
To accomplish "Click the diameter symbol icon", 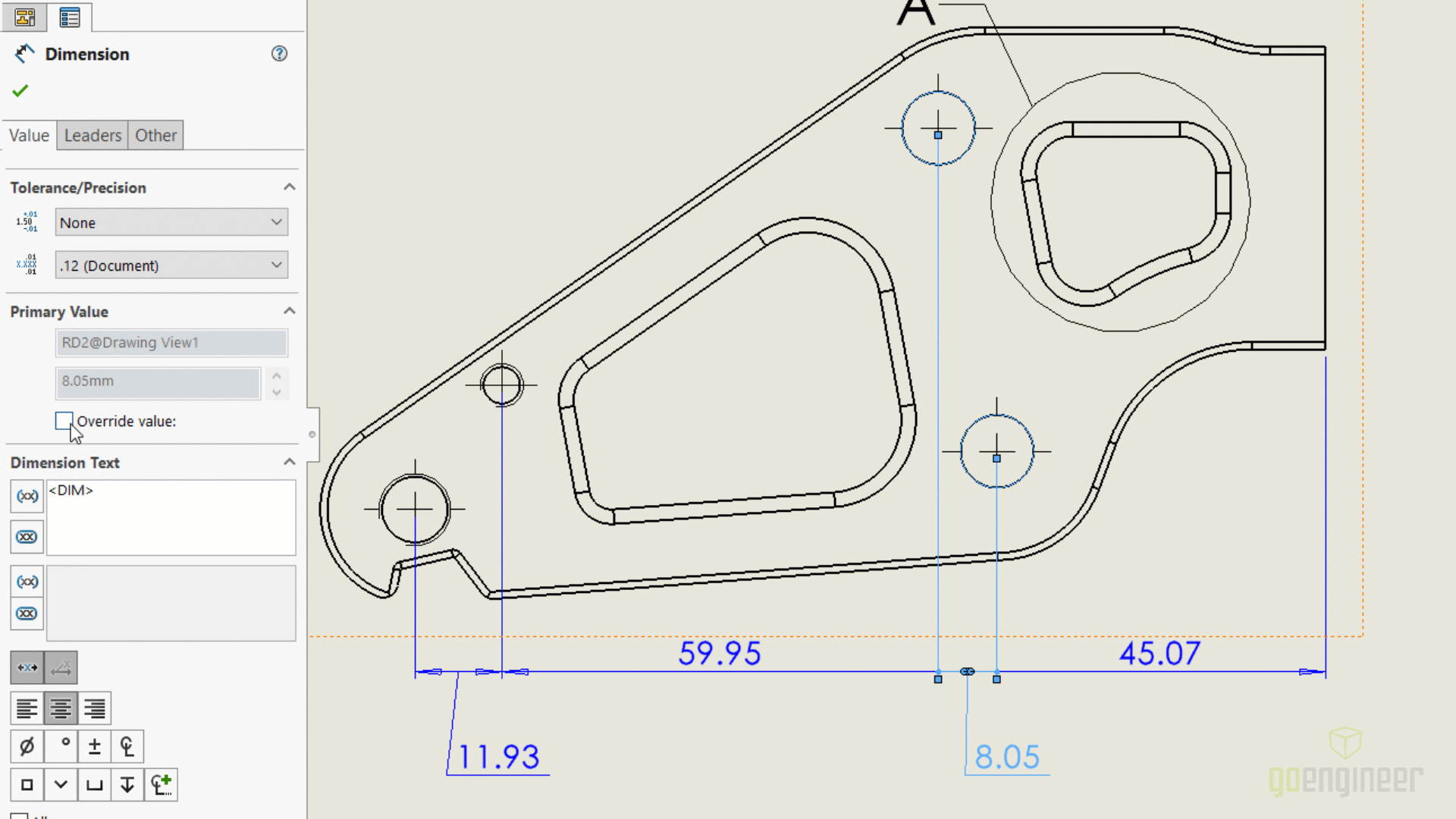I will 27,746.
